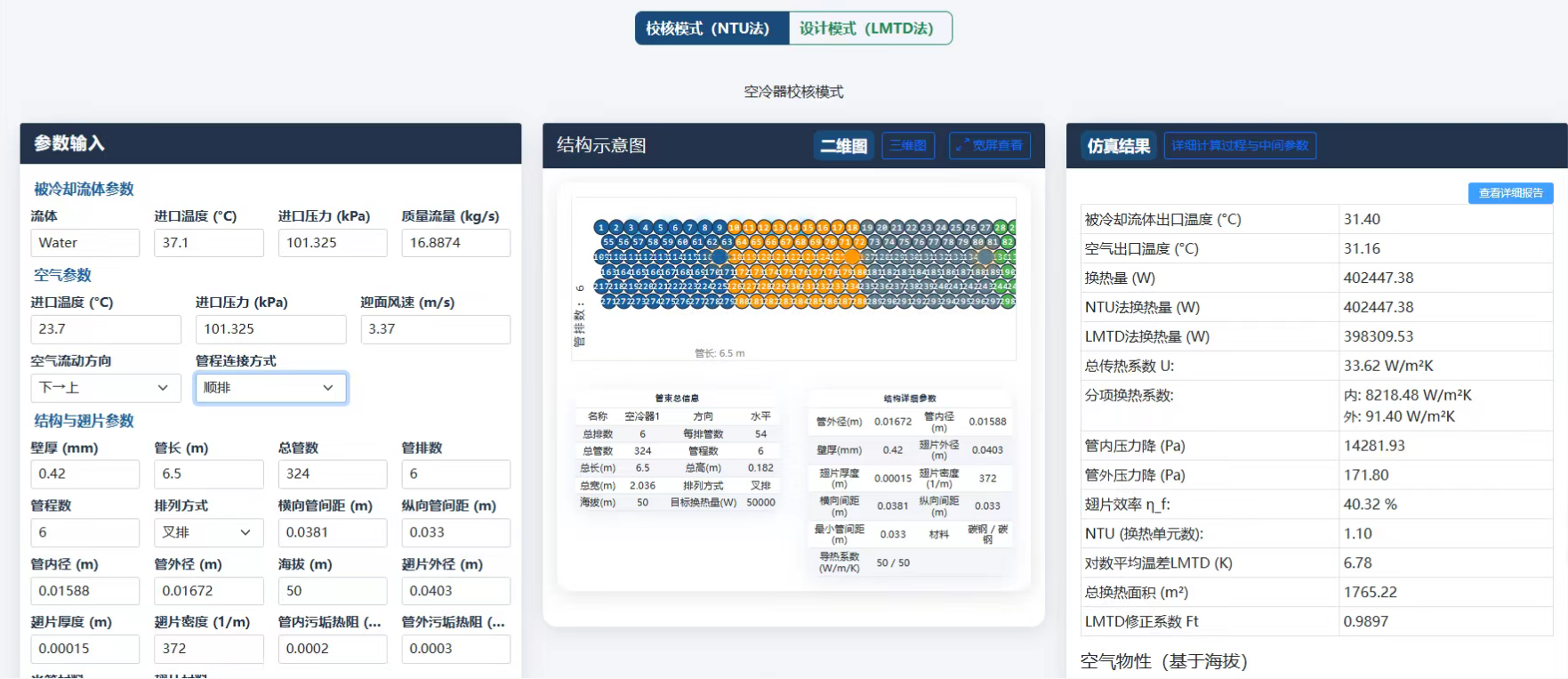Open the 管程连接方式 dropdown

click(270, 388)
